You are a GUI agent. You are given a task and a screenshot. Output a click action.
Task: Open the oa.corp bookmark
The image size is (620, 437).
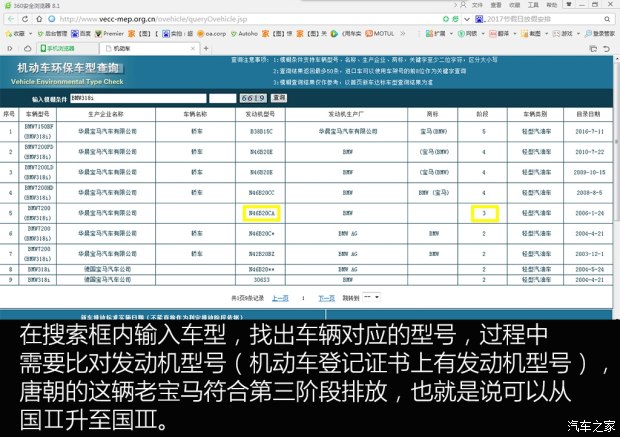212,34
